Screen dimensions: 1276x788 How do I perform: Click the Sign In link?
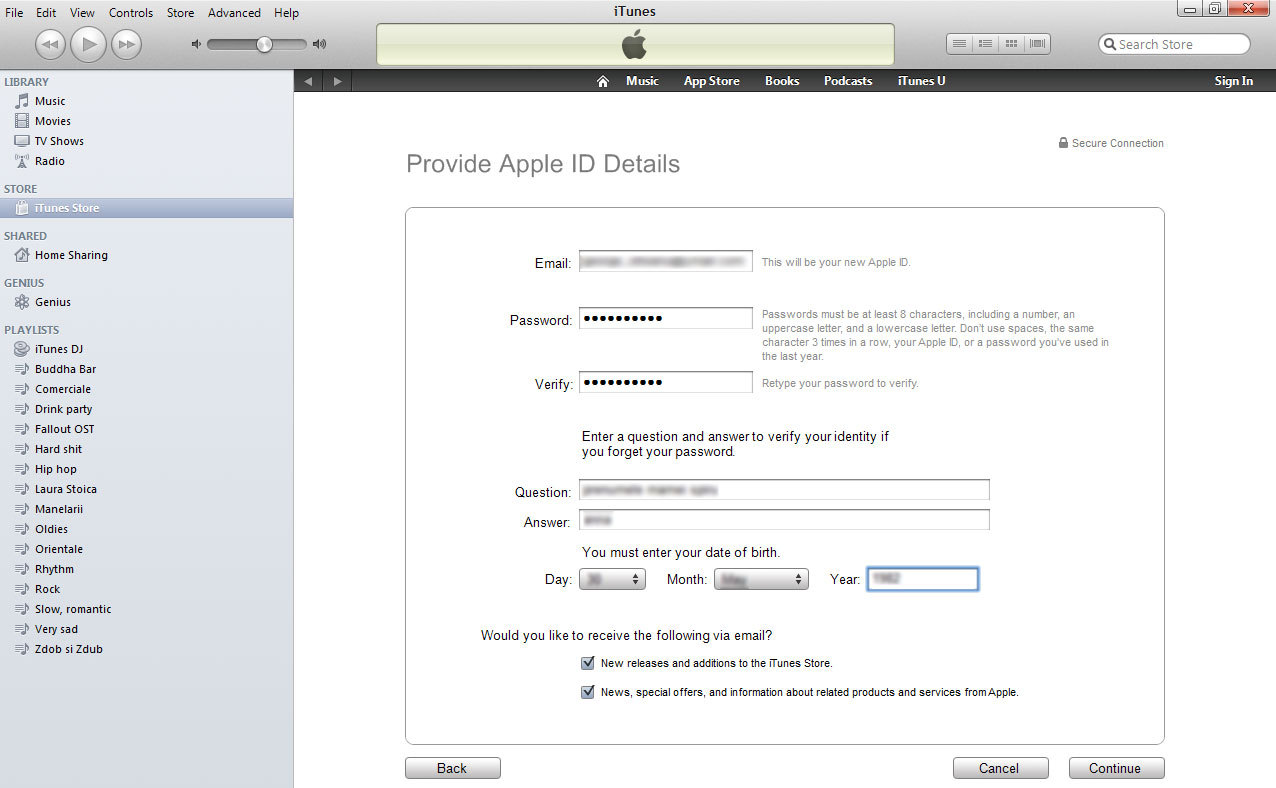pyautogui.click(x=1233, y=81)
